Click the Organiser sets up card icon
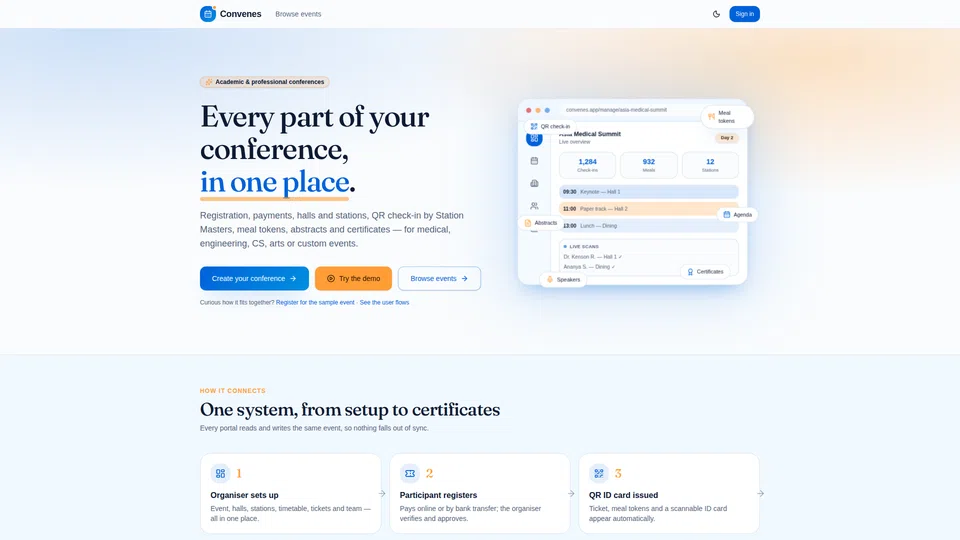The width and height of the screenshot is (960, 540). [x=220, y=473]
